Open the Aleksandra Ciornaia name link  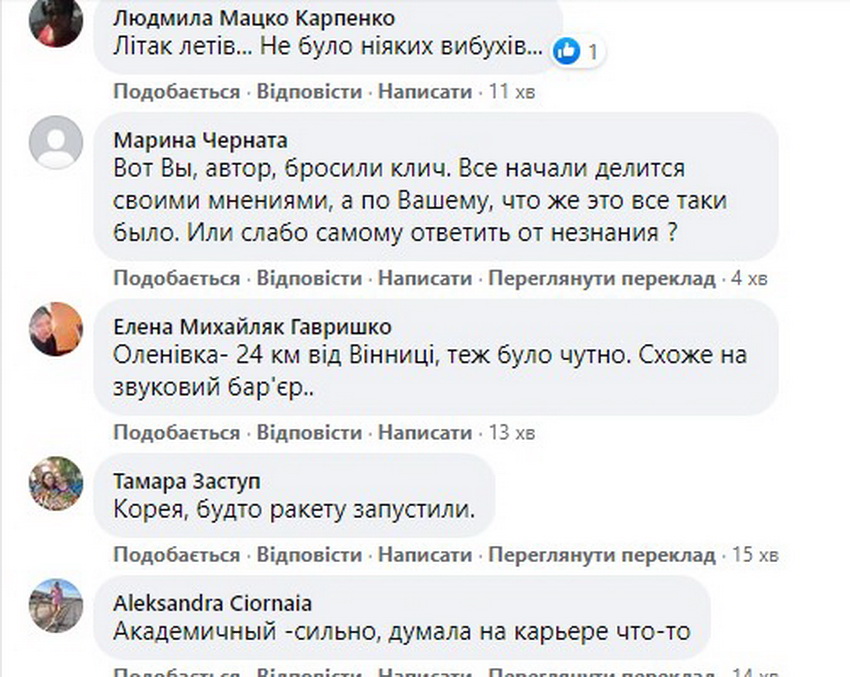tap(212, 603)
